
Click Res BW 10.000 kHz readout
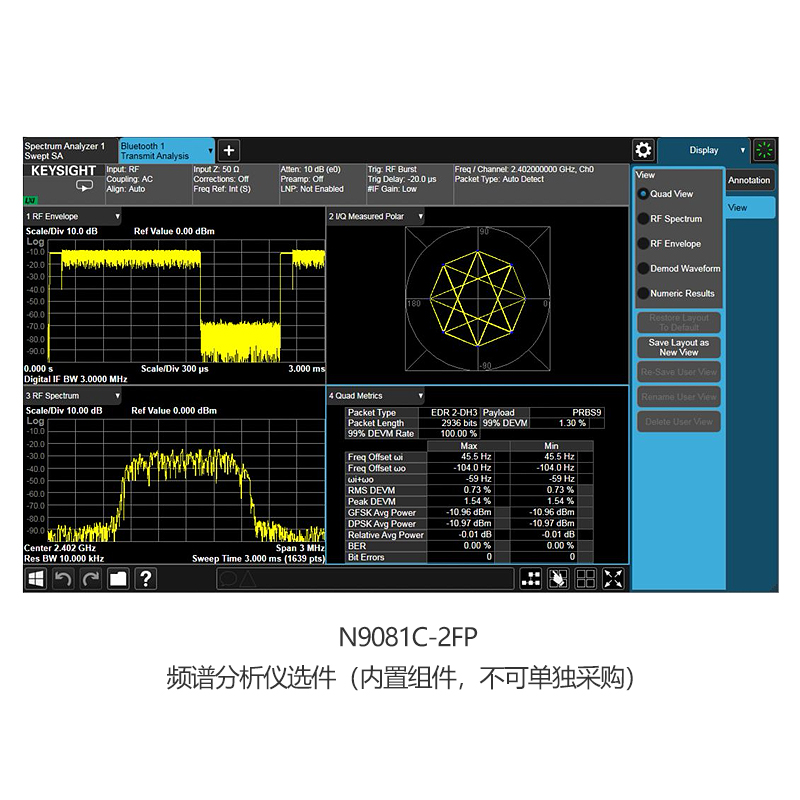(64, 559)
